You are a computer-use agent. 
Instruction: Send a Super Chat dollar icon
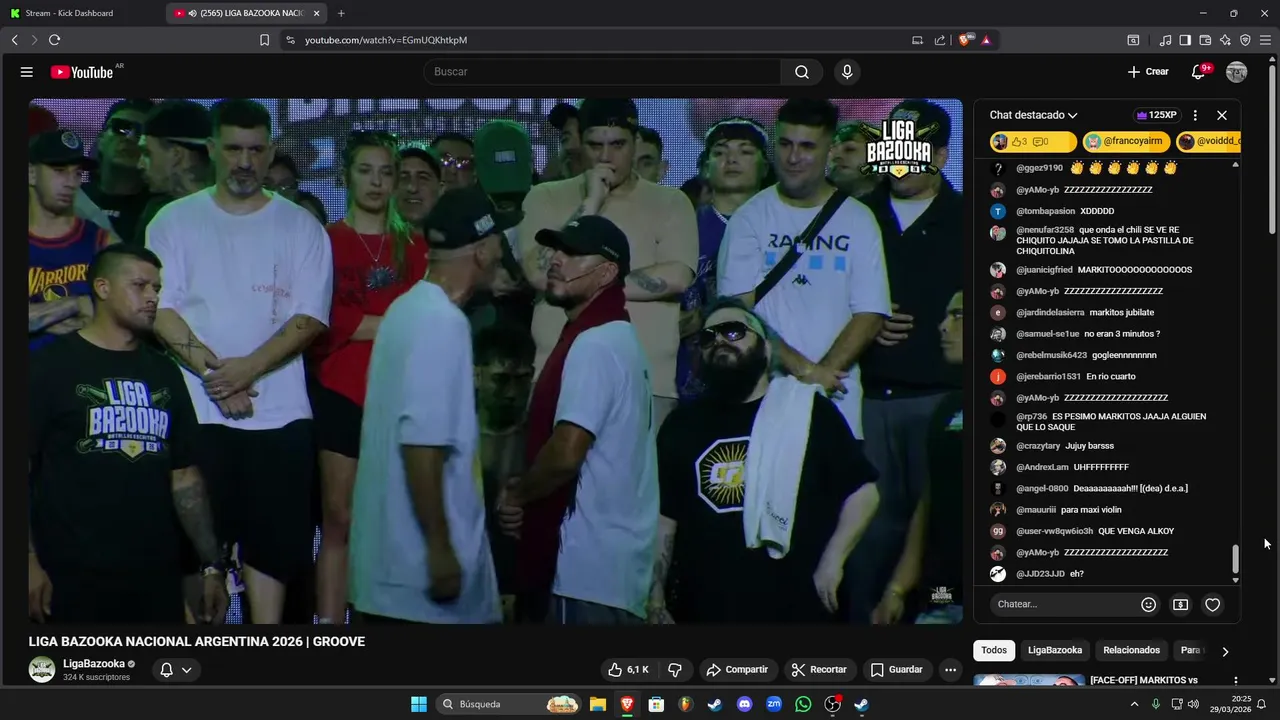[x=1180, y=604]
